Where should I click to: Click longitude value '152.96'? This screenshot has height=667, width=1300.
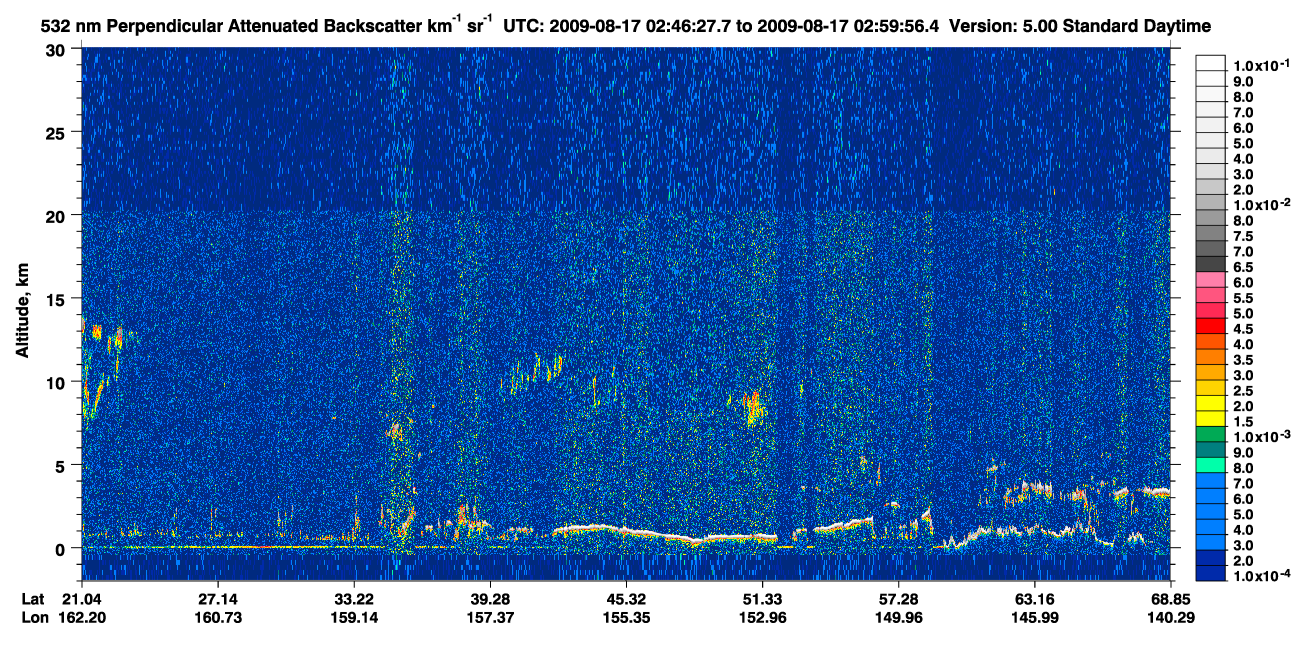point(762,618)
